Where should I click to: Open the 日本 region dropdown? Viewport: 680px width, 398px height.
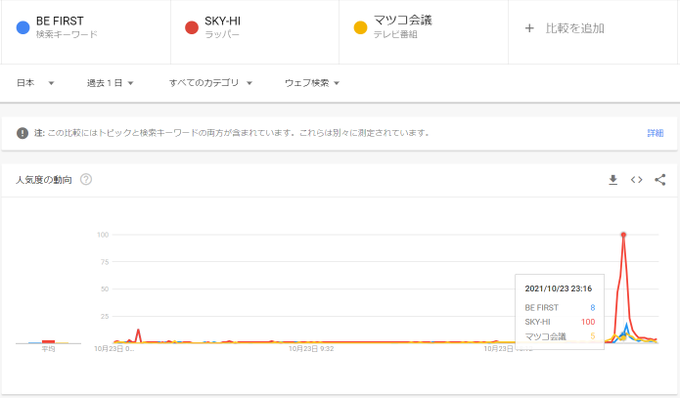[35, 83]
